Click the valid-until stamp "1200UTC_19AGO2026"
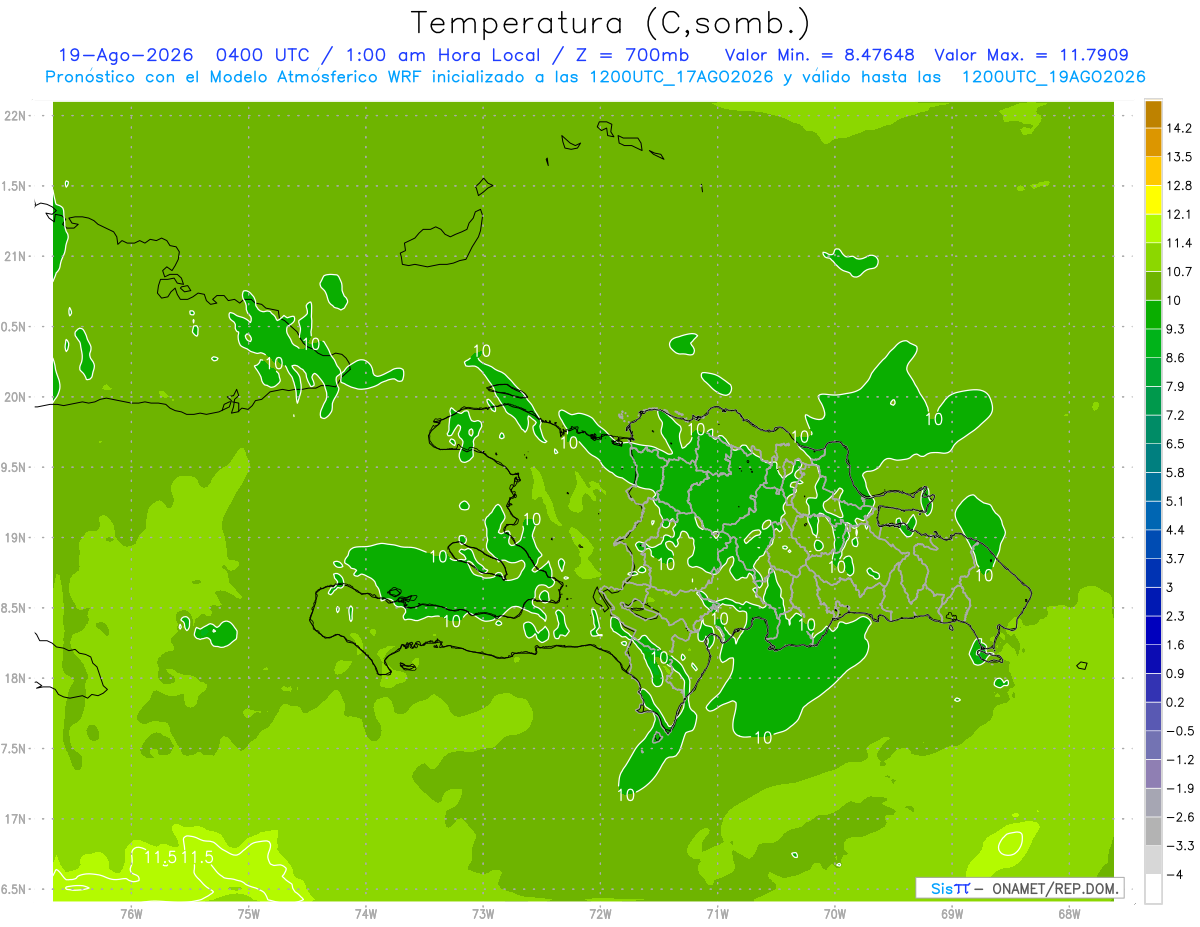This screenshot has height=927, width=1200. pos(1053,77)
